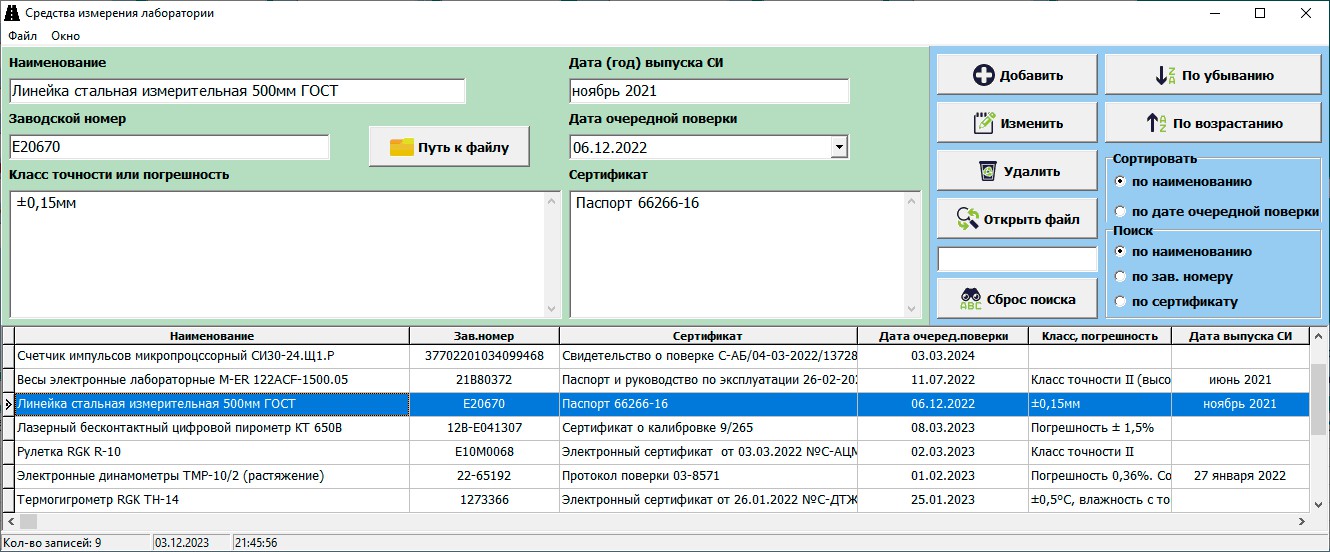The height and width of the screenshot is (552, 1330).
Task: Click scroll up arrow in Класс точности area
Action: coord(553,200)
